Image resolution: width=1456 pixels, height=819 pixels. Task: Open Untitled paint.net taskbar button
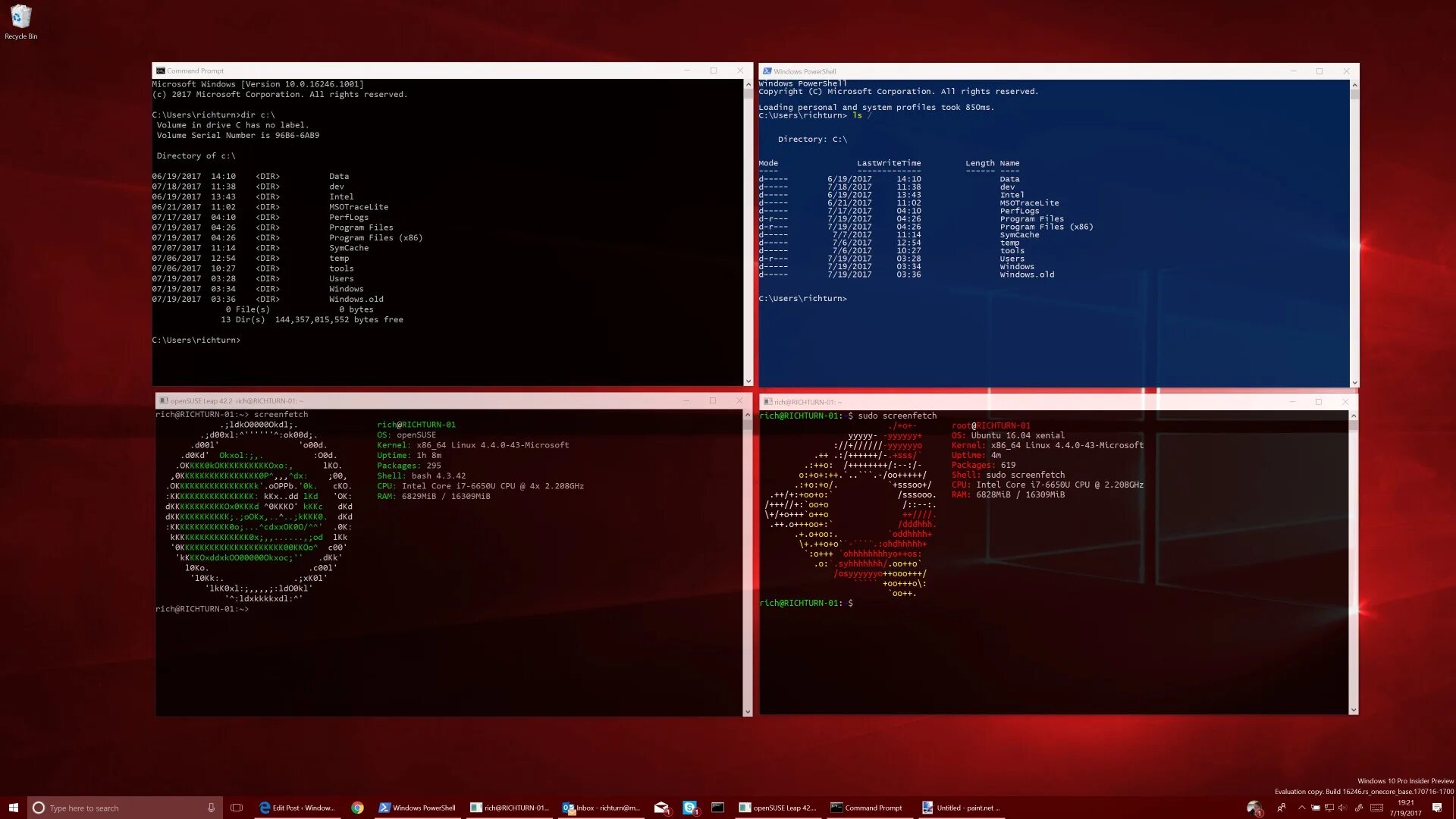click(x=961, y=808)
